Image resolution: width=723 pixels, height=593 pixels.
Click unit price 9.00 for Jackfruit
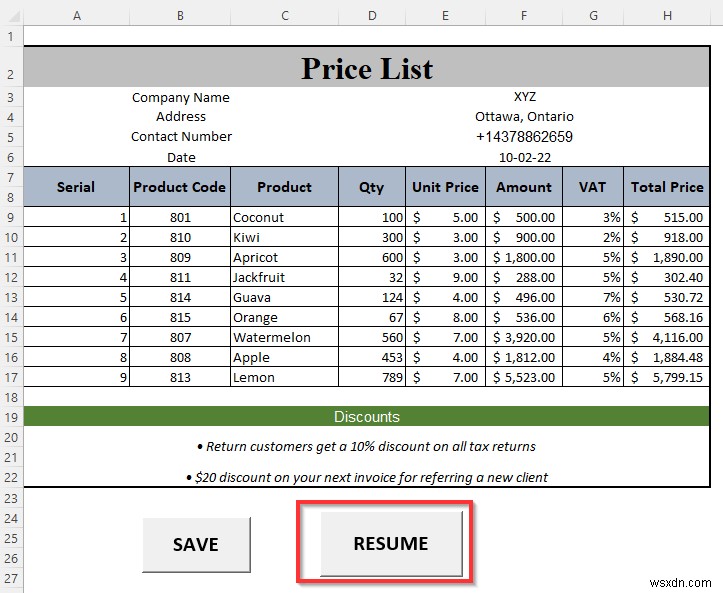pos(445,277)
